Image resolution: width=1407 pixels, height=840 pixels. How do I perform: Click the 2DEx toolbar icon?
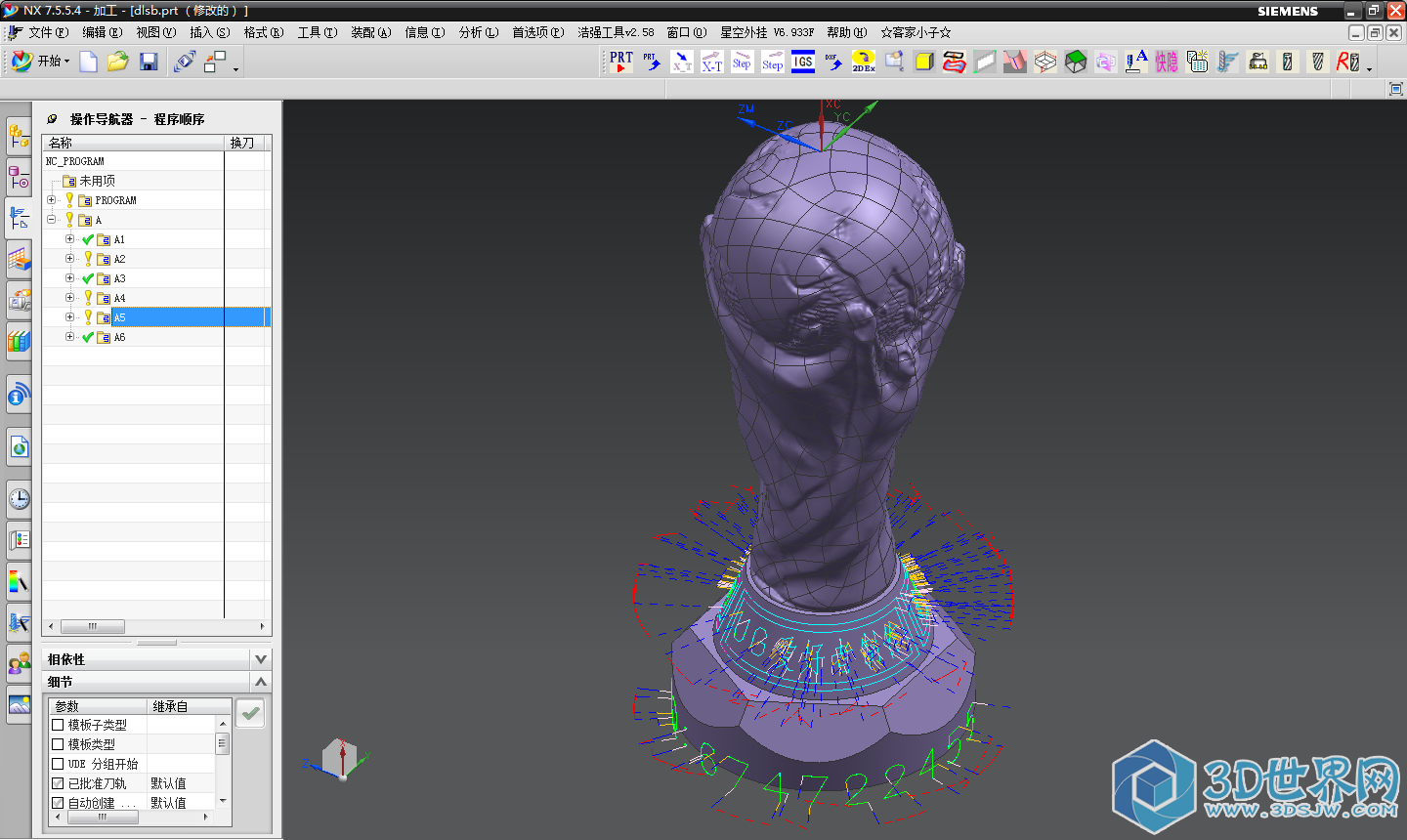pos(864,62)
